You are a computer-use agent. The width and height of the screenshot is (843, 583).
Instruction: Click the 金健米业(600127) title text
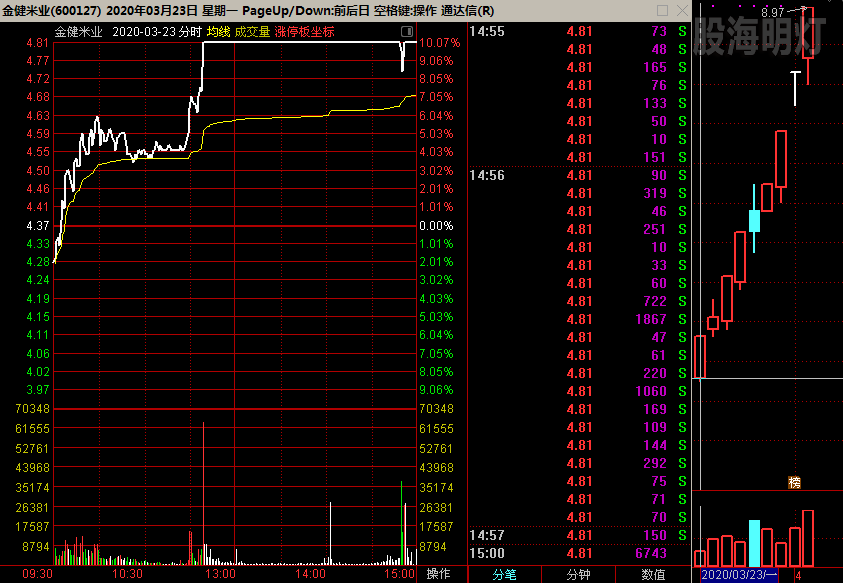52,11
